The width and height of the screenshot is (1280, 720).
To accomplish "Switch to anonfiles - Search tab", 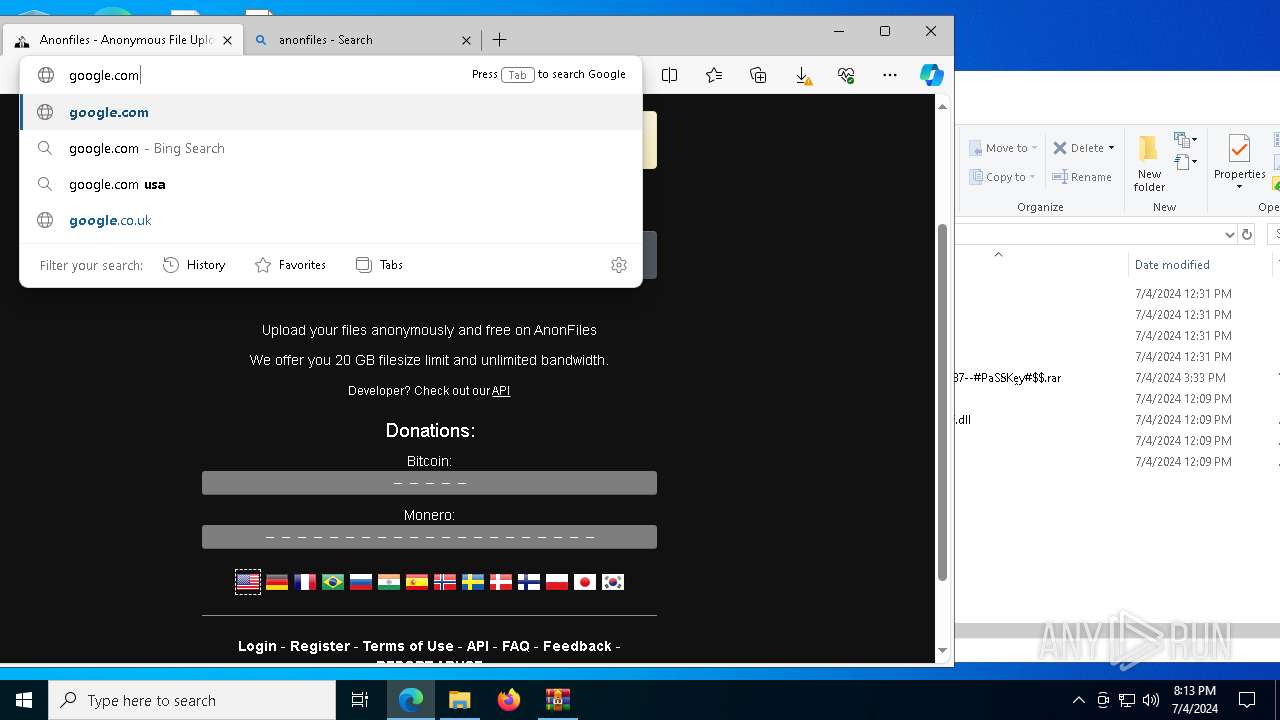I will [x=362, y=40].
